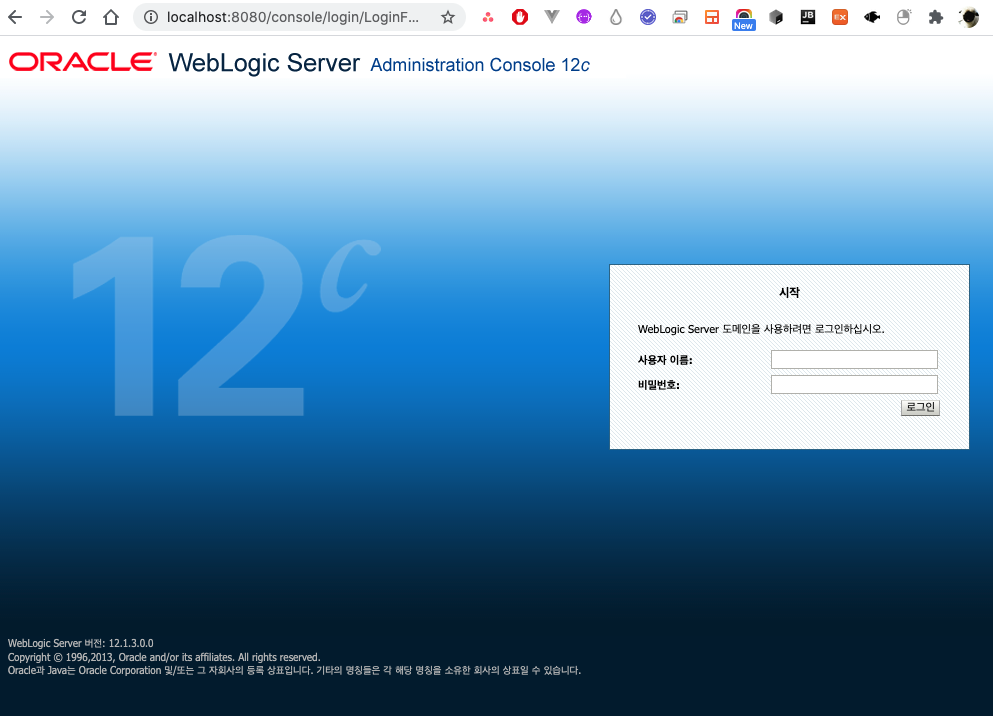
Task: Open the Chrome profile avatar
Action: [x=969, y=17]
